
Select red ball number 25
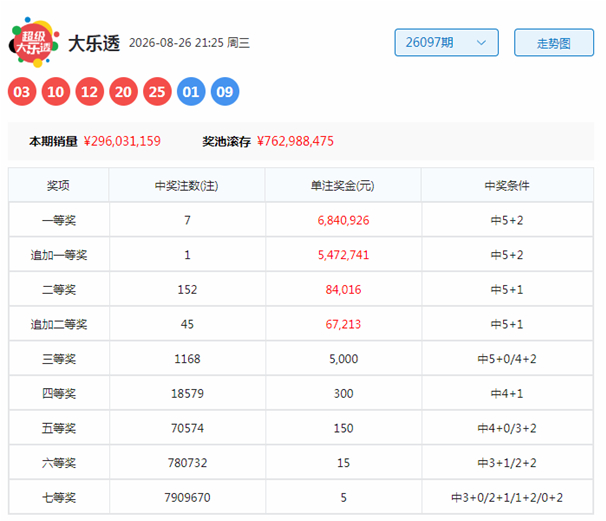coord(157,92)
